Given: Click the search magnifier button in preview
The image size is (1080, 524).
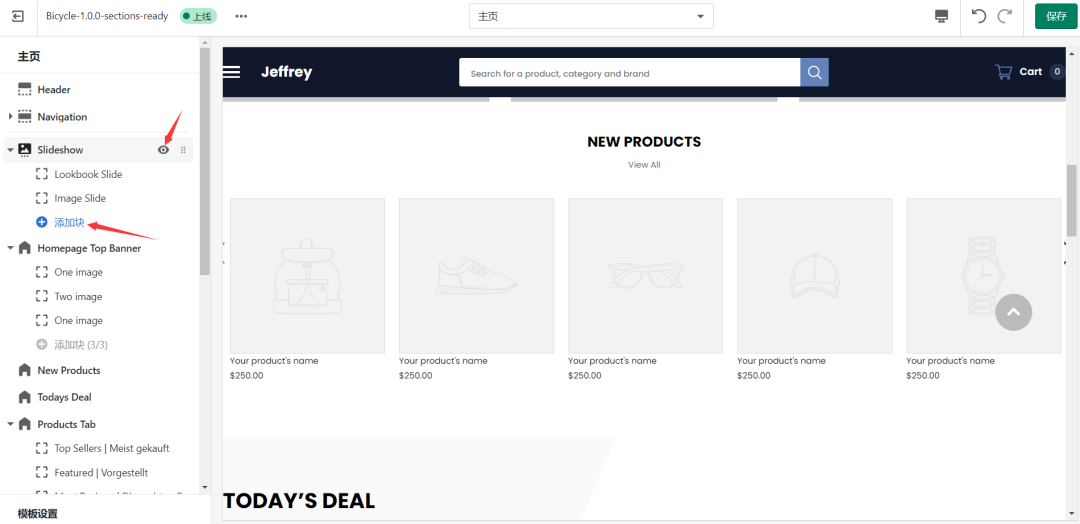Looking at the screenshot, I should (814, 73).
